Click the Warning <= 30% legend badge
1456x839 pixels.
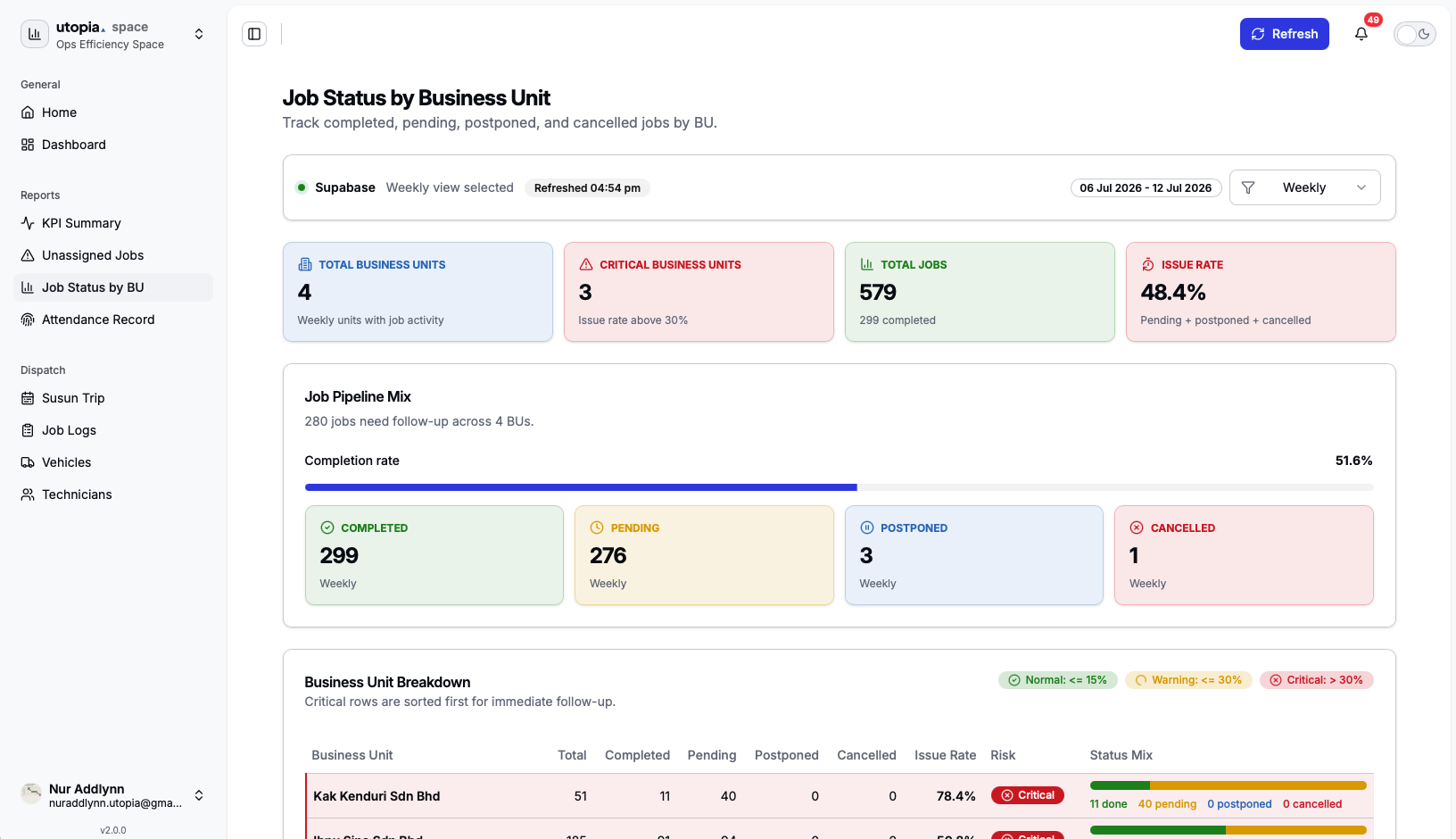[x=1188, y=680]
